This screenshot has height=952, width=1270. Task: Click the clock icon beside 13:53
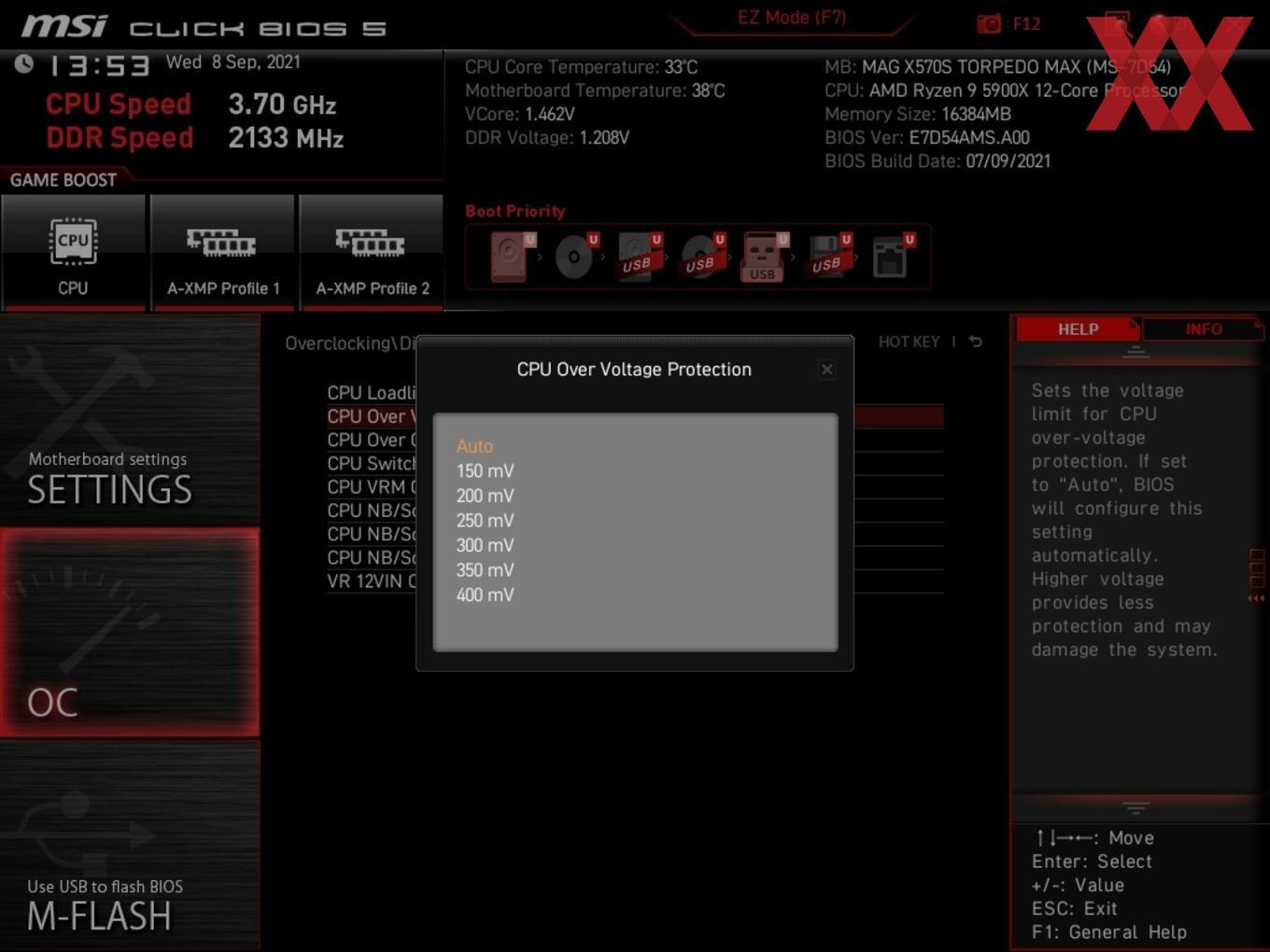[x=24, y=63]
